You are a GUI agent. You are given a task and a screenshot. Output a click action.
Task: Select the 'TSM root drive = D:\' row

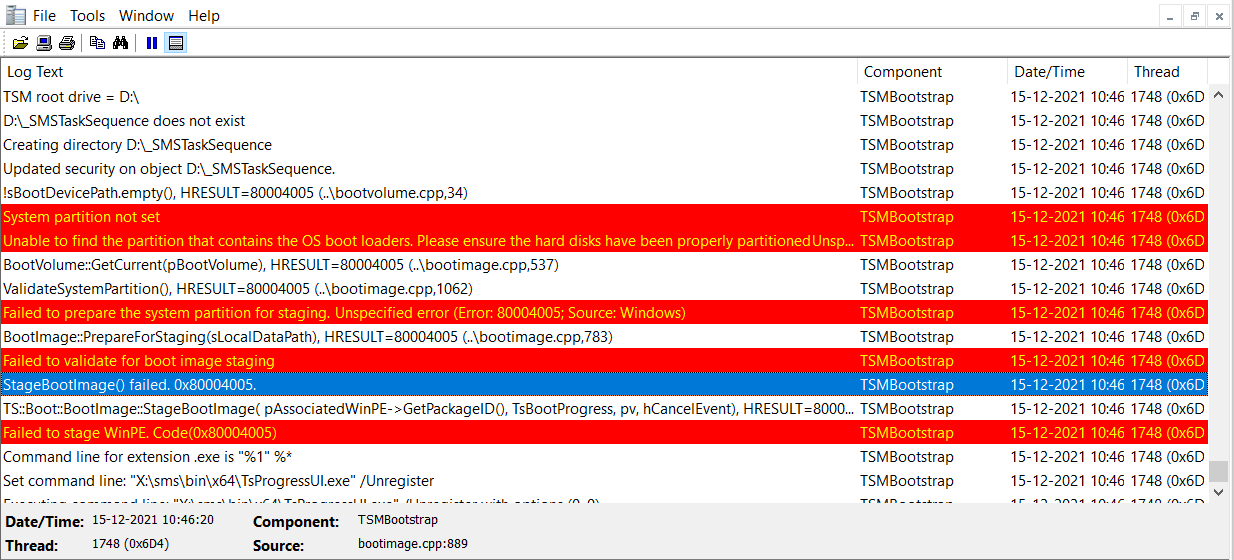pyautogui.click(x=604, y=97)
